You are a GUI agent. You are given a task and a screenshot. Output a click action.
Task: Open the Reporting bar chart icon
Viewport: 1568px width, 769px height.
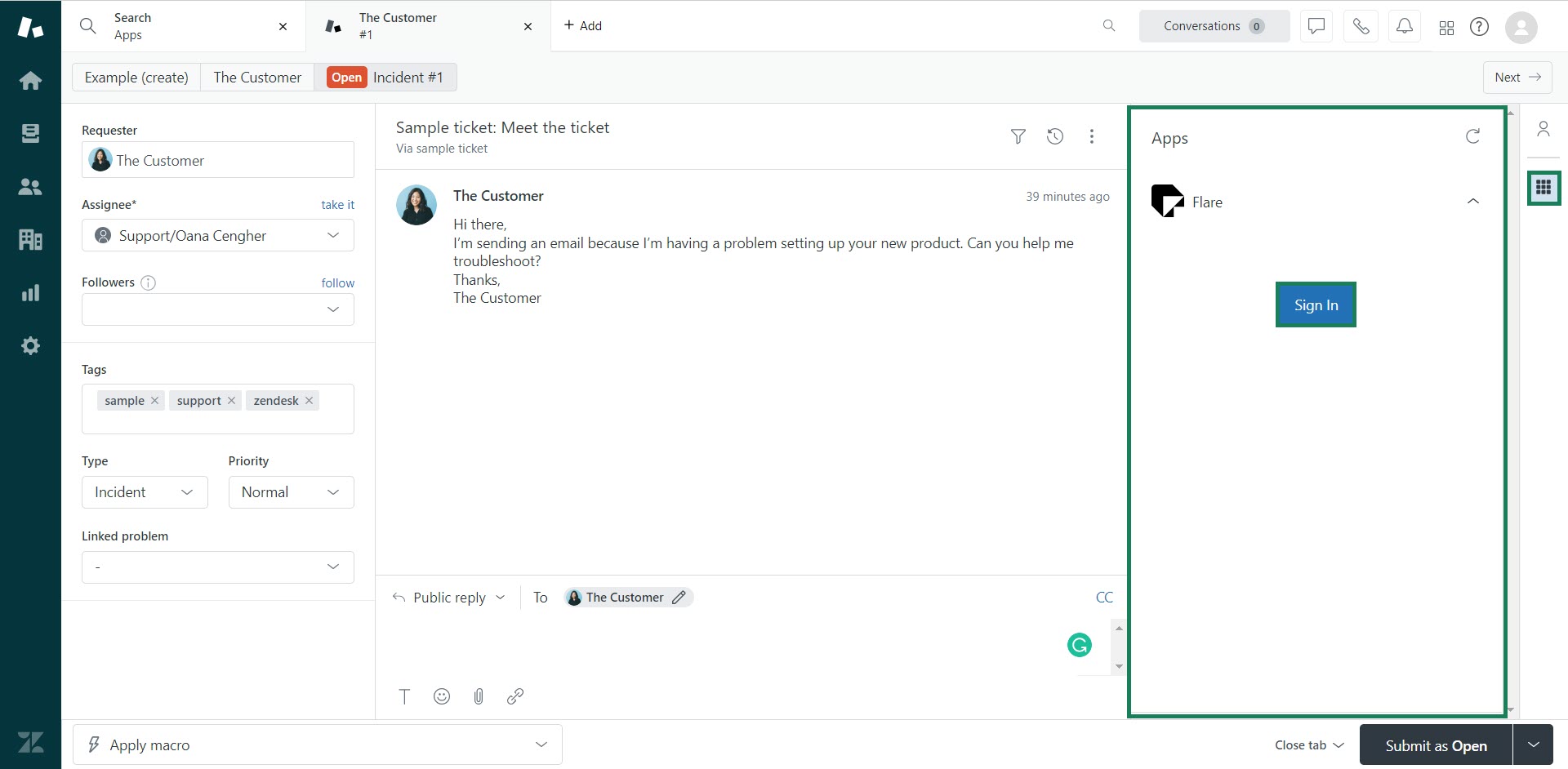click(x=30, y=293)
